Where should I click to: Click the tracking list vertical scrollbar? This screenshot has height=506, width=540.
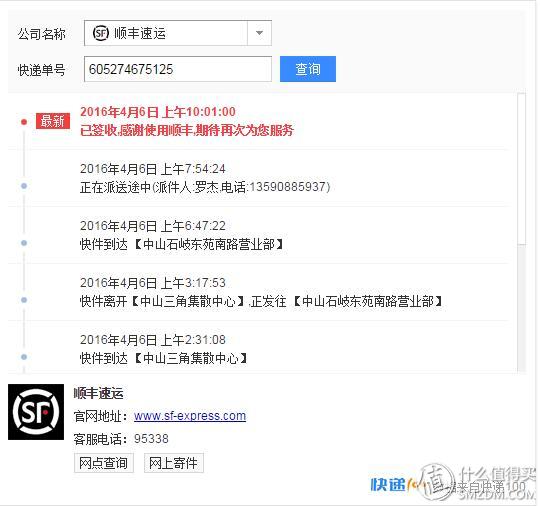(x=521, y=169)
